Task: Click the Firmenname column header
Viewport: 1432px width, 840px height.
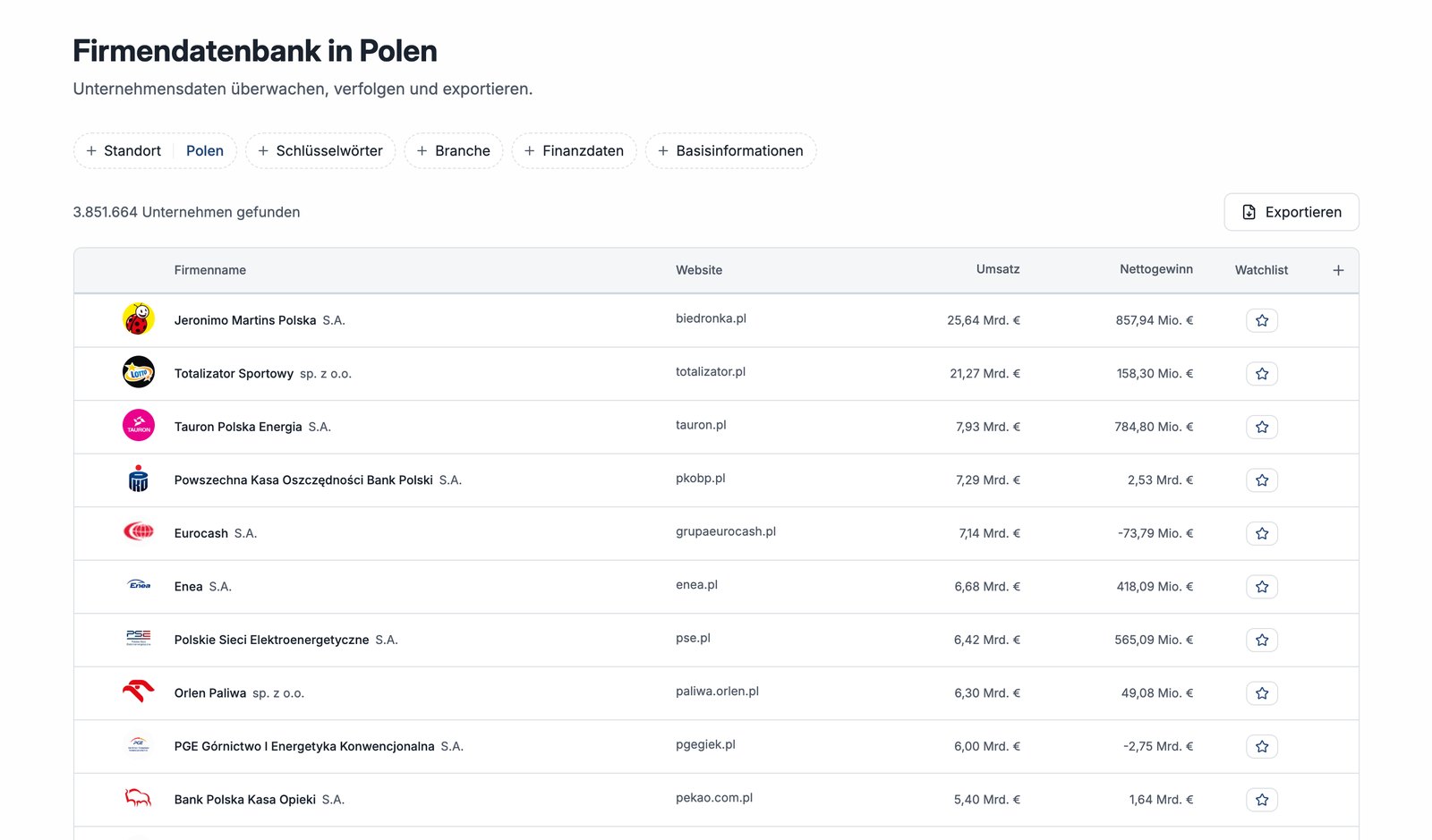Action: 210,270
